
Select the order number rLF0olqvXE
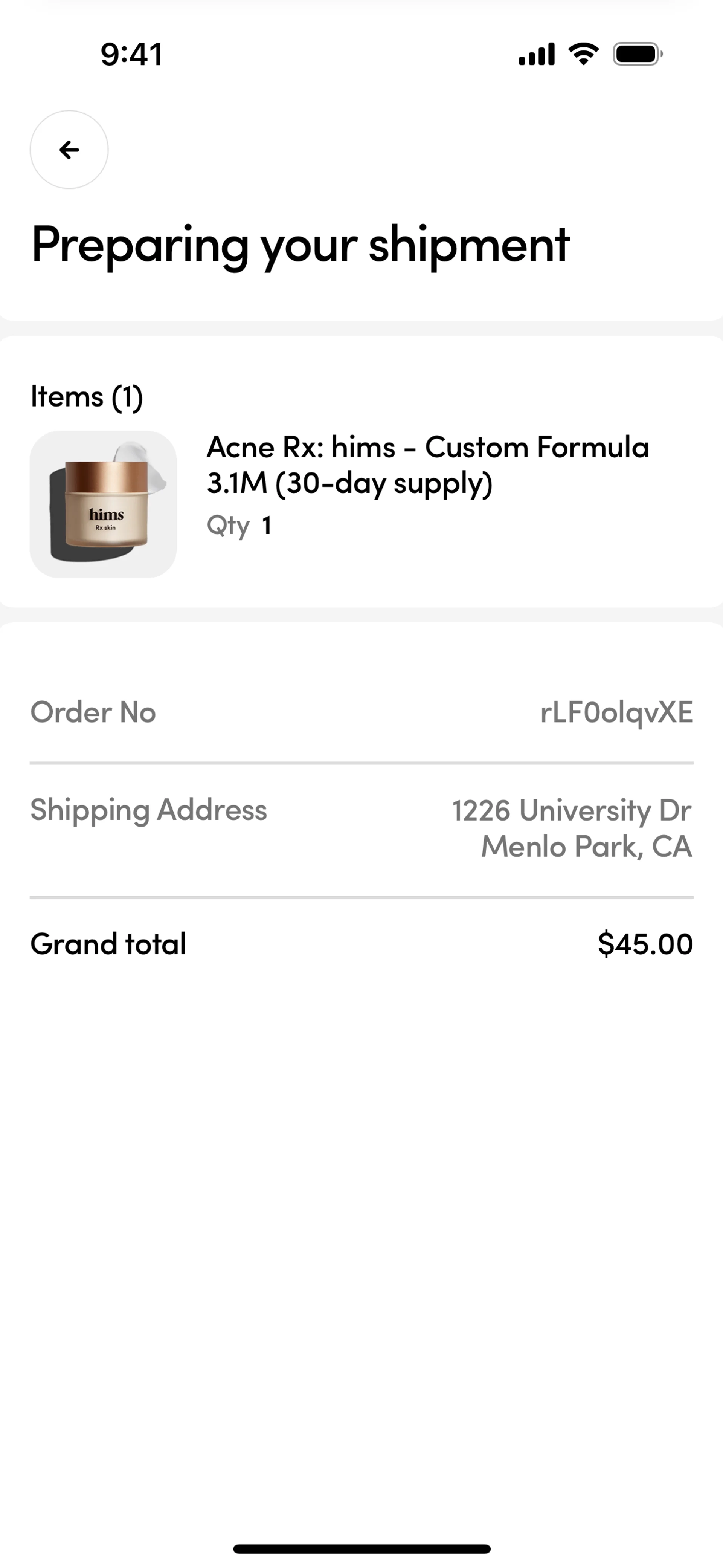coord(616,712)
